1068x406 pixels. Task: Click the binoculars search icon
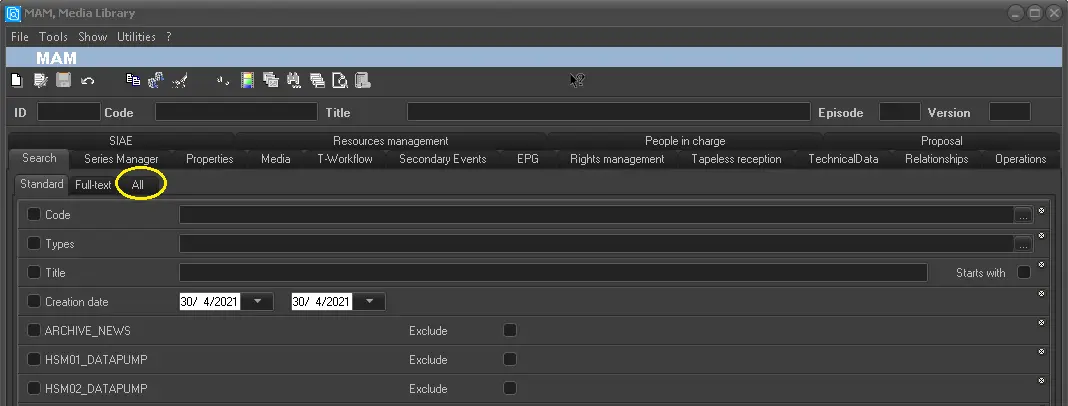[x=293, y=80]
